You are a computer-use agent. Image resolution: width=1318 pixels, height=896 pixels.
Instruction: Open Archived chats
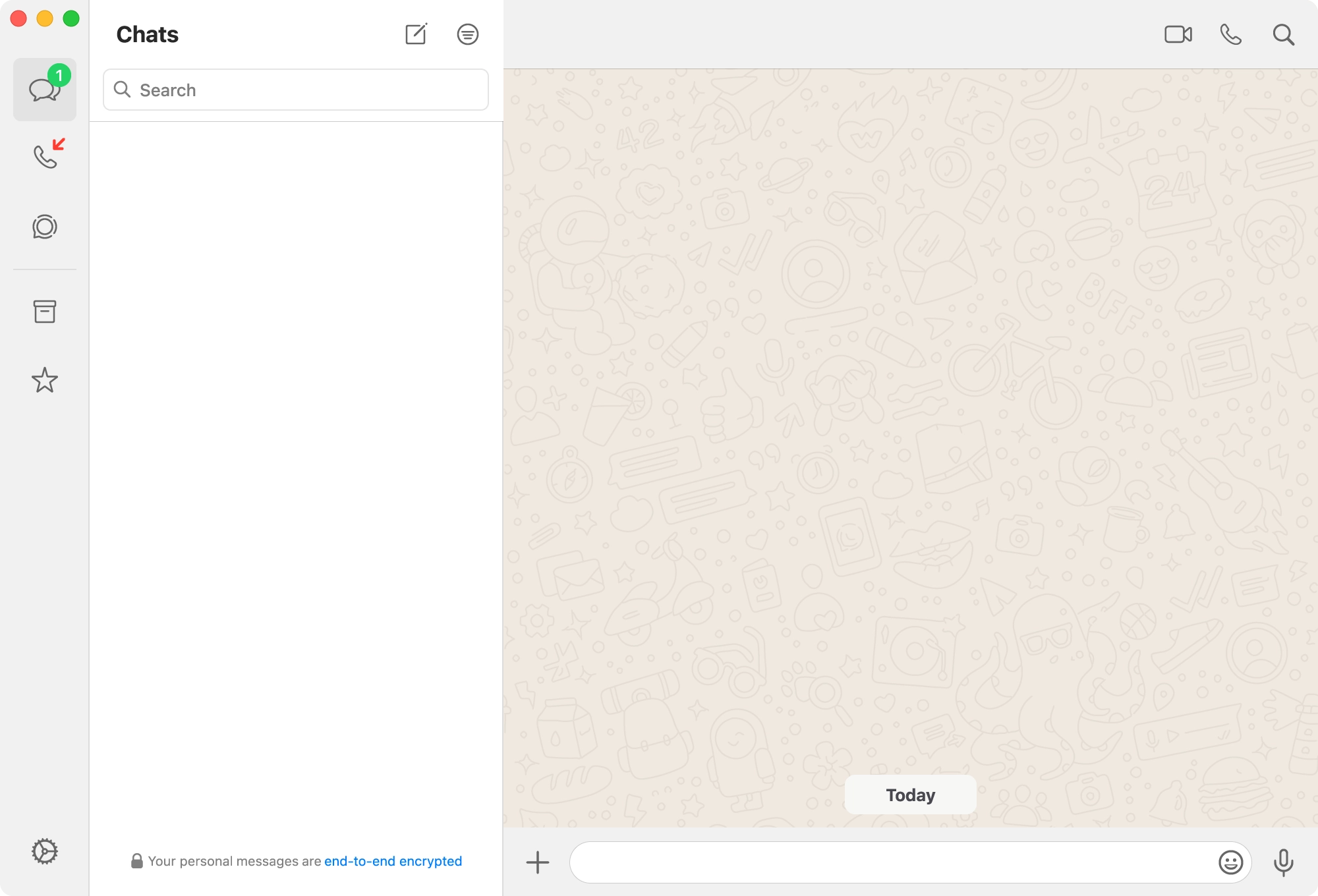point(44,312)
